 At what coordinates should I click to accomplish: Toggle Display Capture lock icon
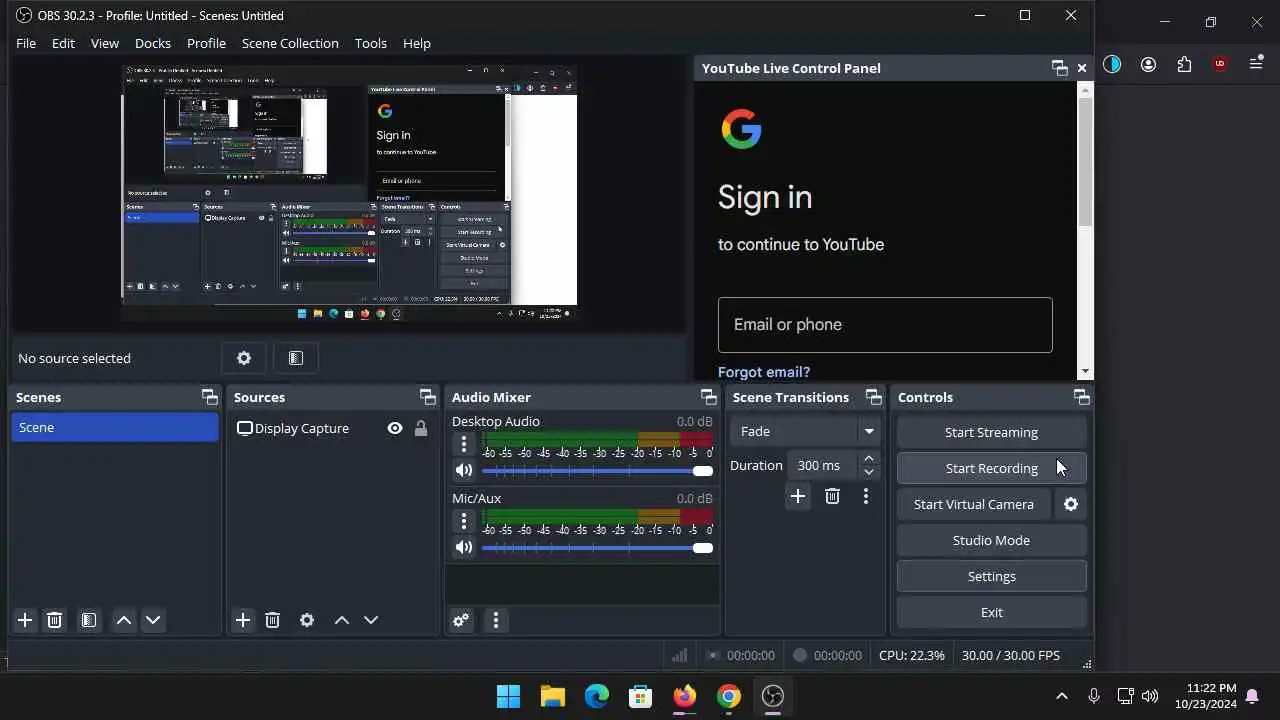pyautogui.click(x=421, y=428)
